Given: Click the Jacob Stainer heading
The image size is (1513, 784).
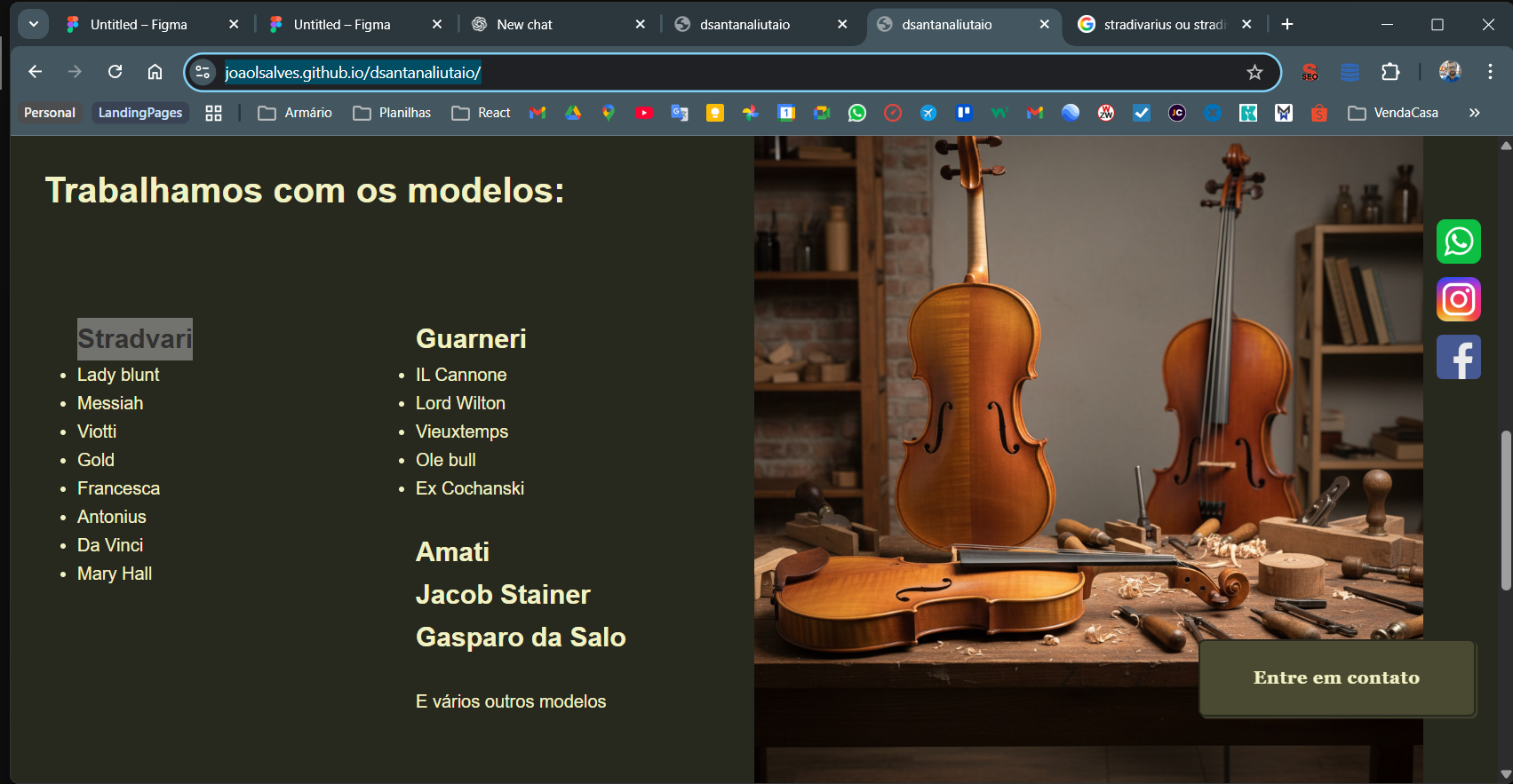Looking at the screenshot, I should click(x=503, y=595).
